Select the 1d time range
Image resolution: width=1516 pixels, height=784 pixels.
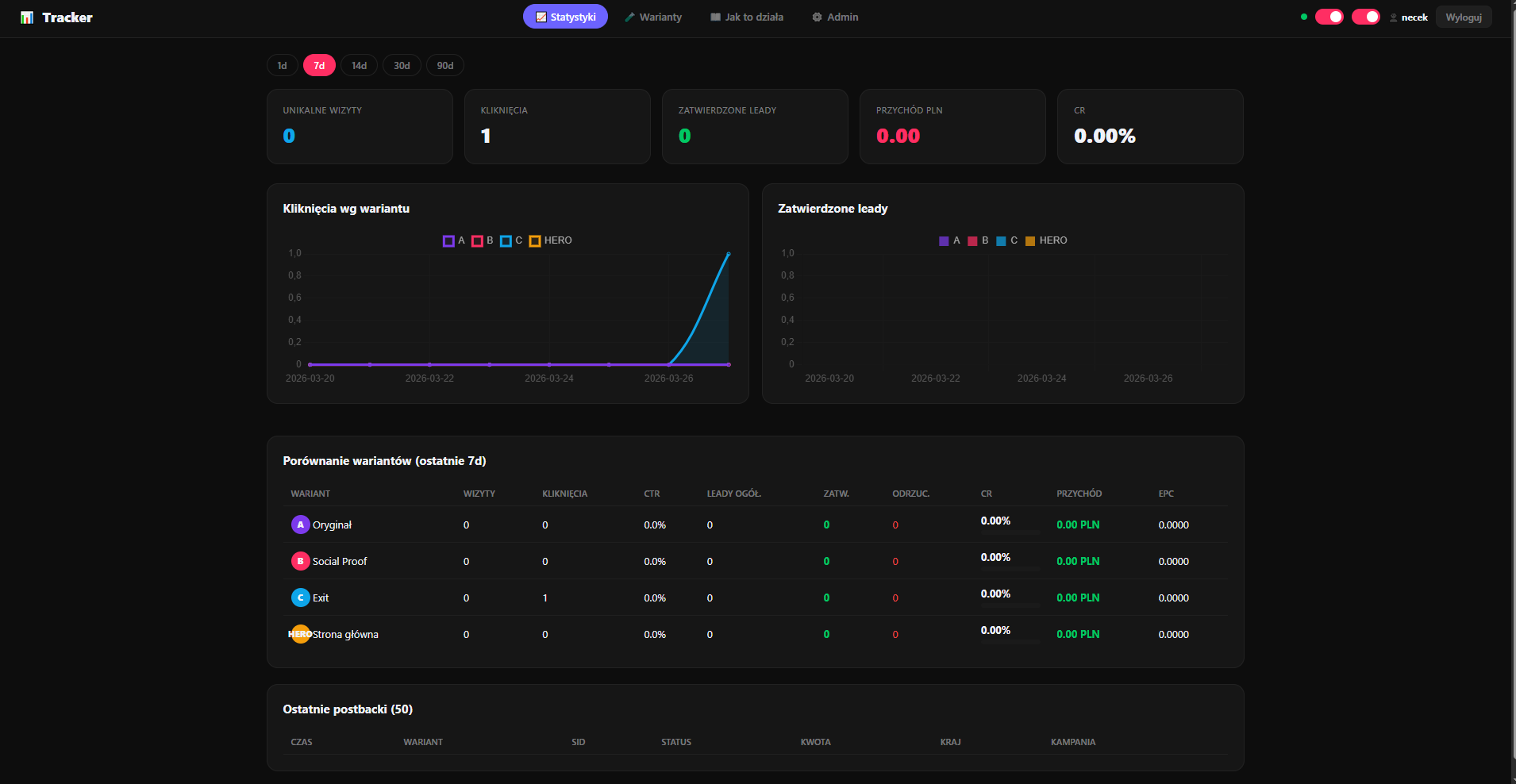(x=282, y=65)
